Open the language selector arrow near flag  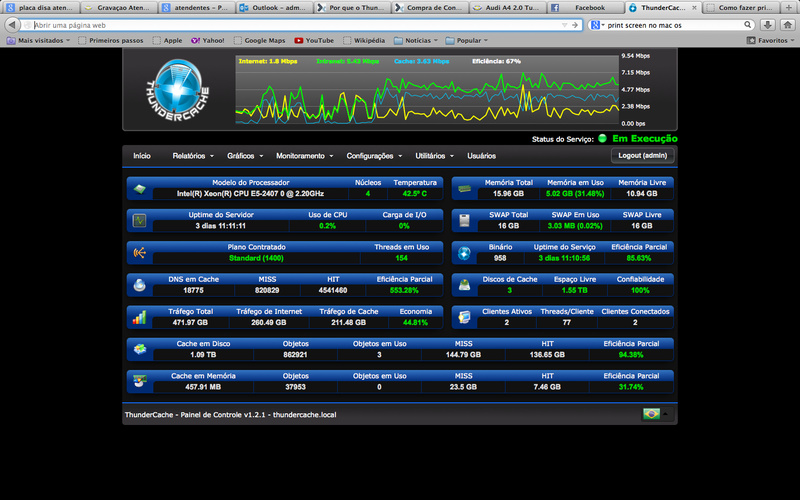click(665, 414)
